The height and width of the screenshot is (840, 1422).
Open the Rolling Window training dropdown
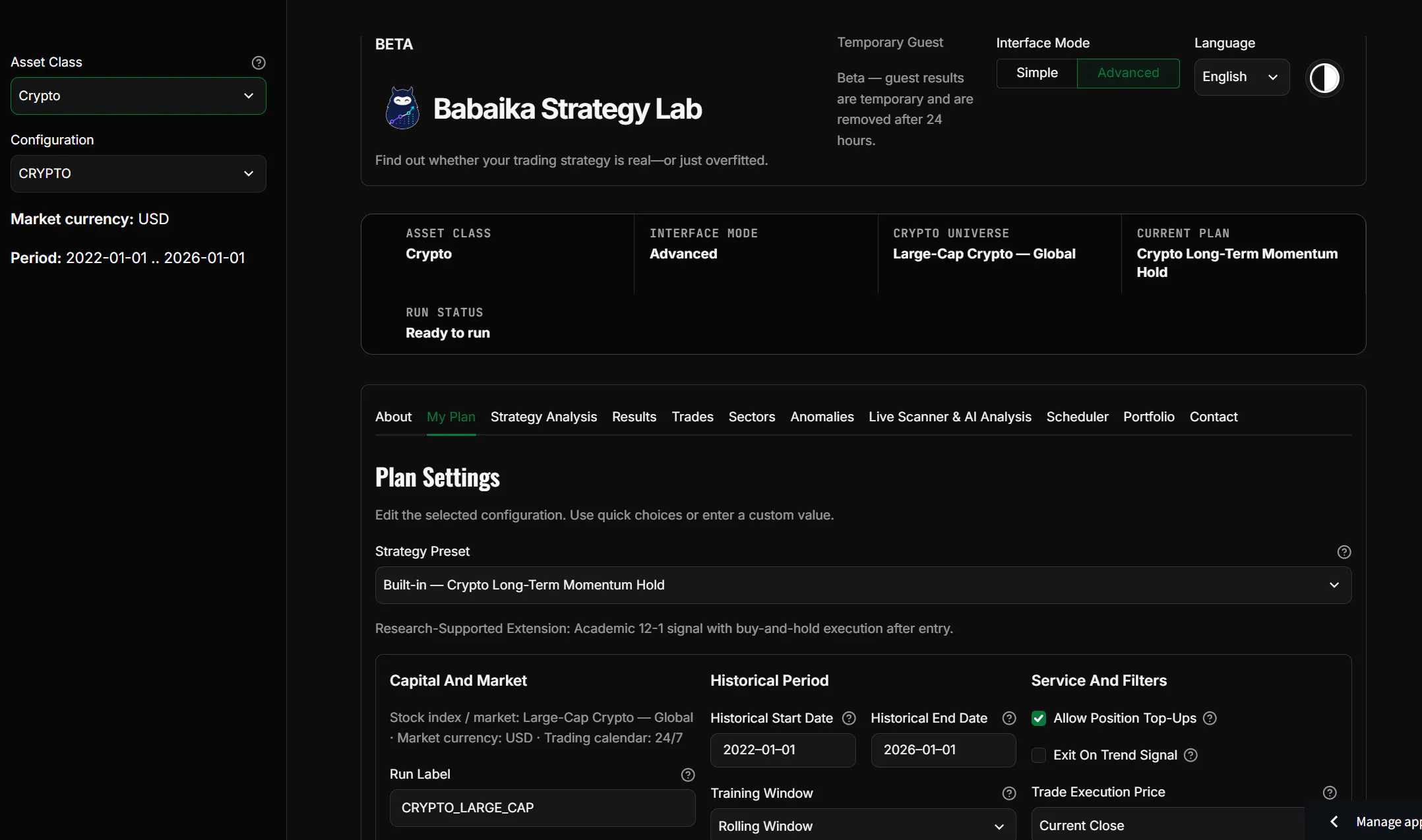(x=863, y=825)
